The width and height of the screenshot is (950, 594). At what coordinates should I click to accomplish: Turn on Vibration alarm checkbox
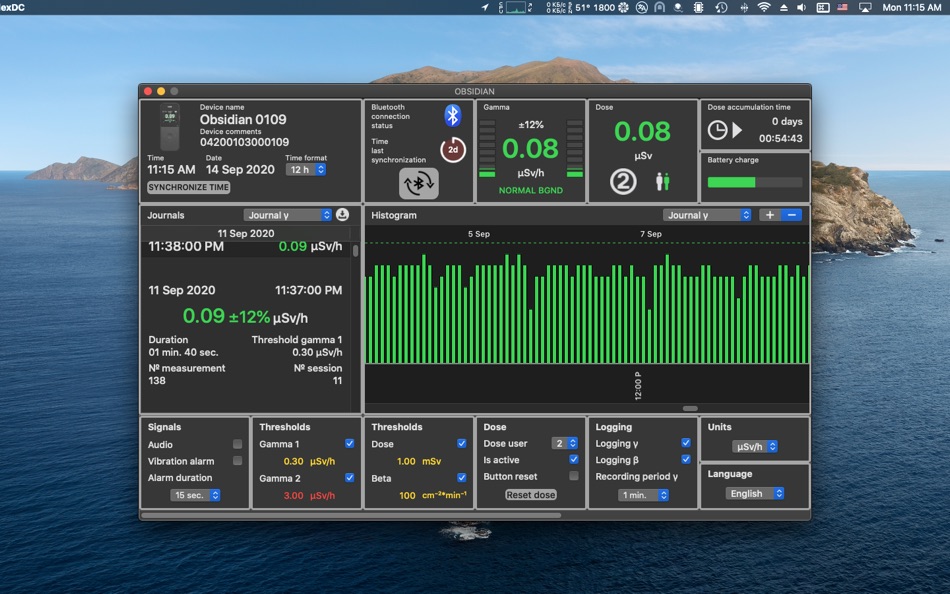(237, 461)
